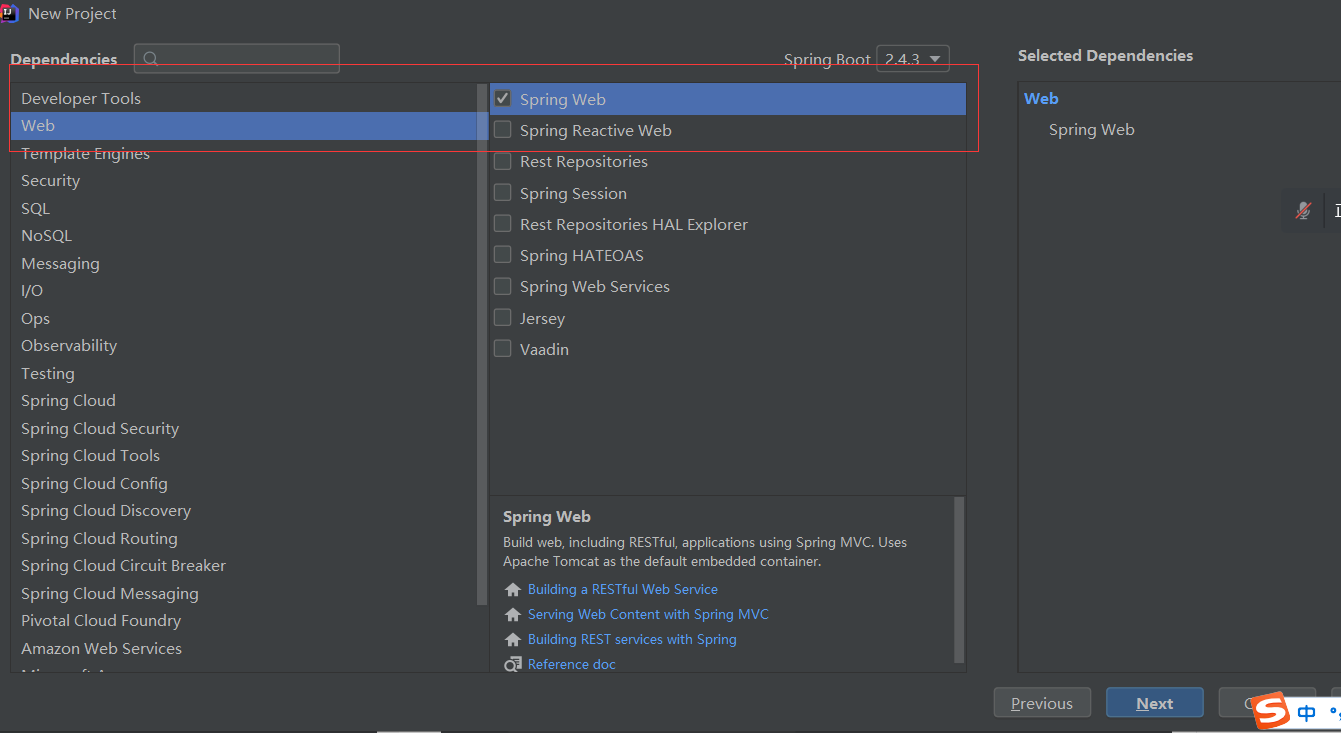Click the Reference doc icon
1341x733 pixels.
point(511,663)
